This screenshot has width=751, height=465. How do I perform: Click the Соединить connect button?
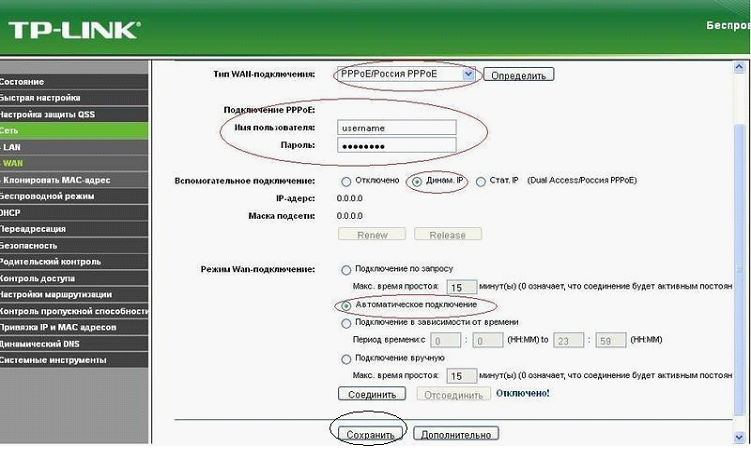[372, 394]
